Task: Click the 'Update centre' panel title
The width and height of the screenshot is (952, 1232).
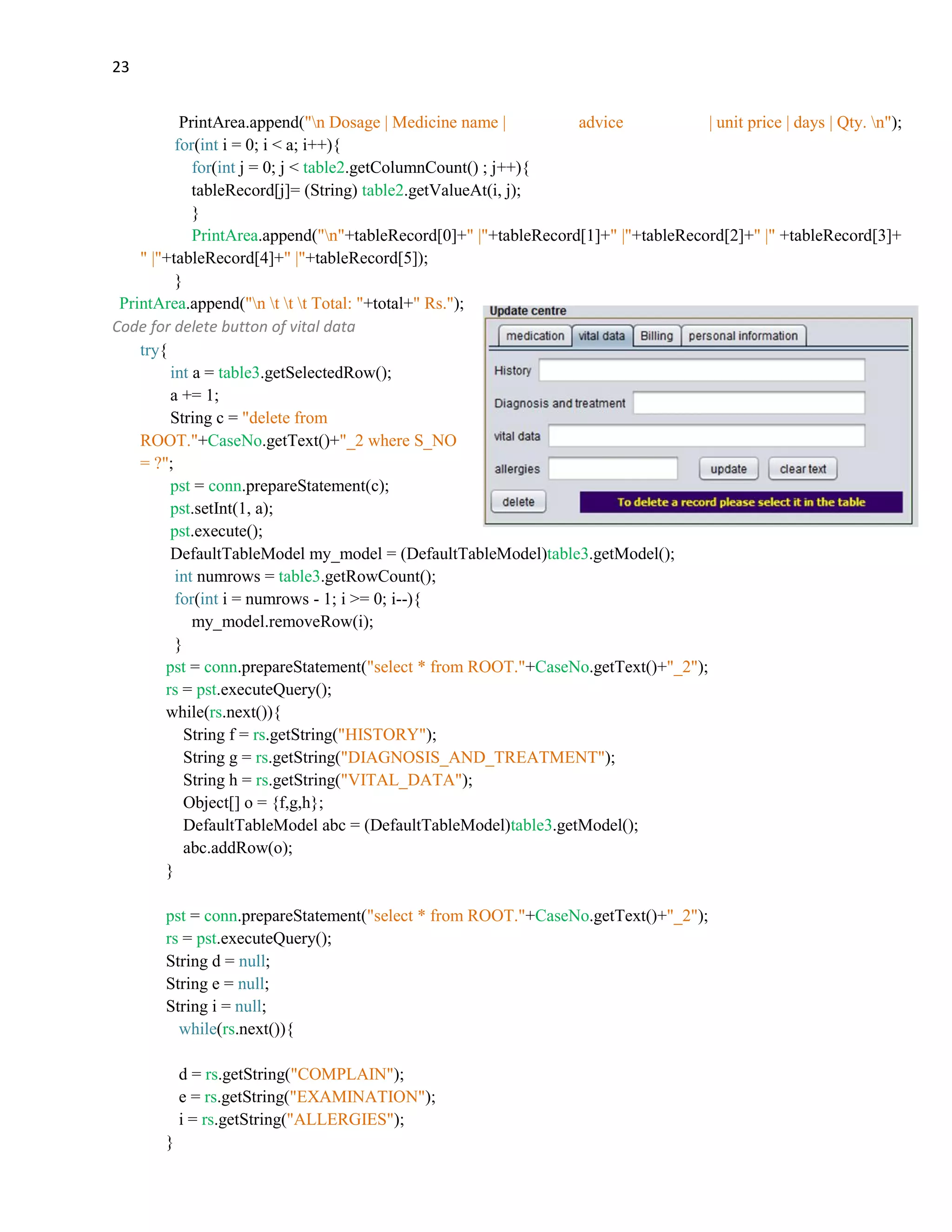Action: [528, 311]
